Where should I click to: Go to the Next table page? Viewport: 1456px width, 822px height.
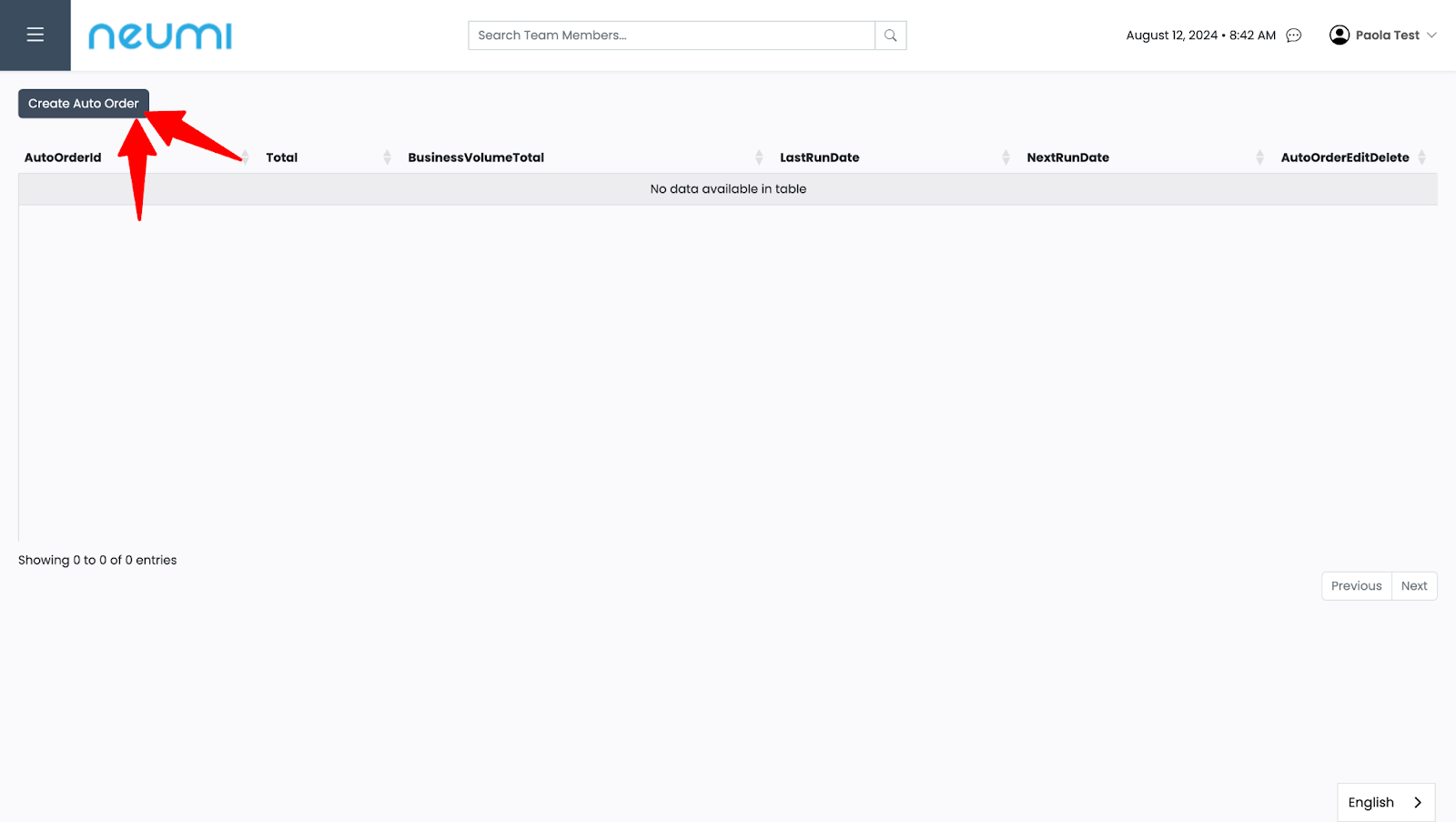(1413, 586)
